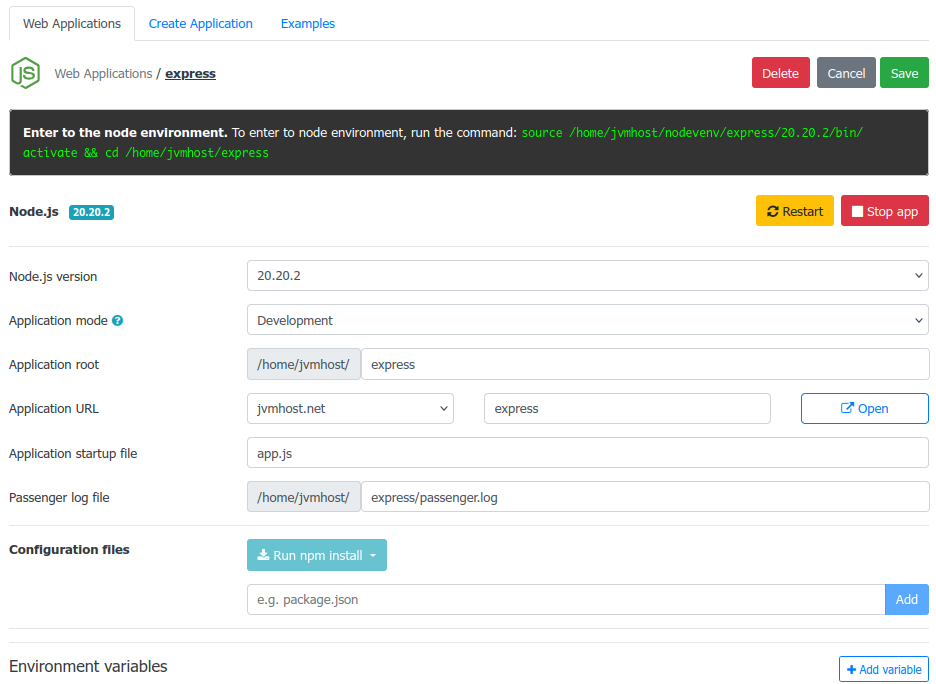Expand the Application mode dropdown

pos(587,320)
